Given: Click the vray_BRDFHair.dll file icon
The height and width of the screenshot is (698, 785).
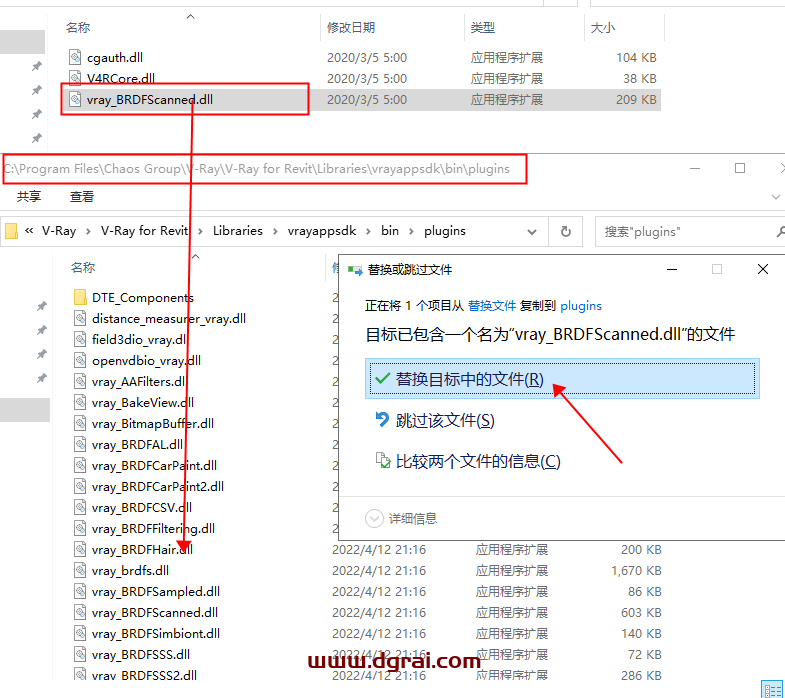Looking at the screenshot, I should point(80,549).
